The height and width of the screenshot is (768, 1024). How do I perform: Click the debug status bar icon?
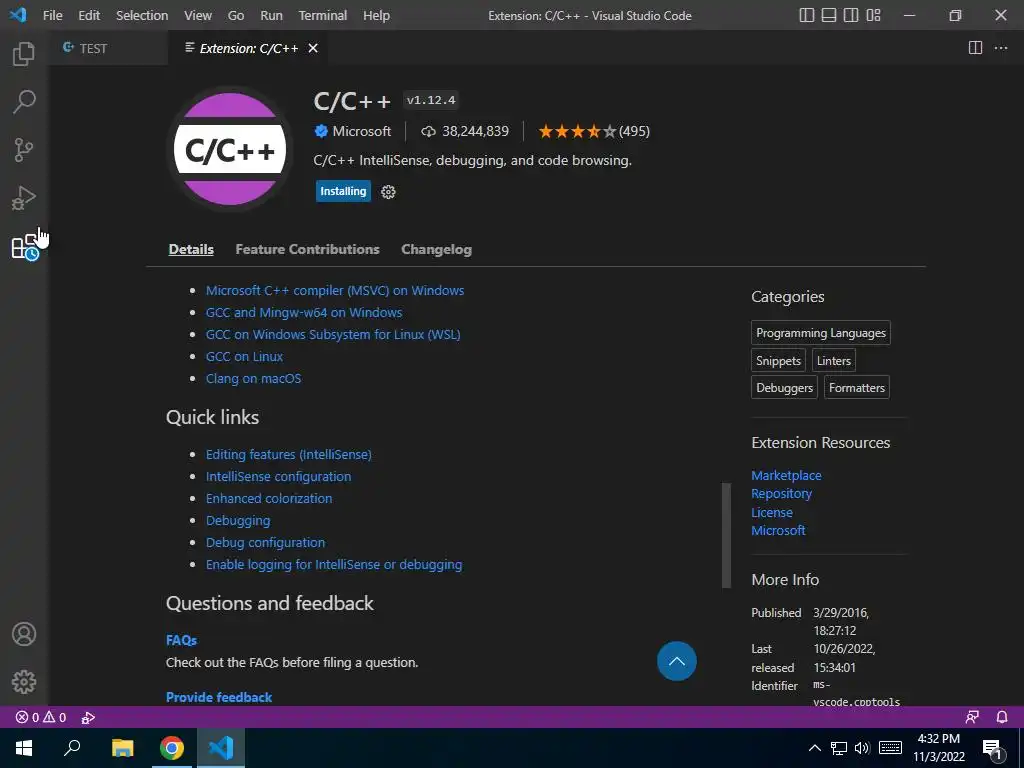88,717
